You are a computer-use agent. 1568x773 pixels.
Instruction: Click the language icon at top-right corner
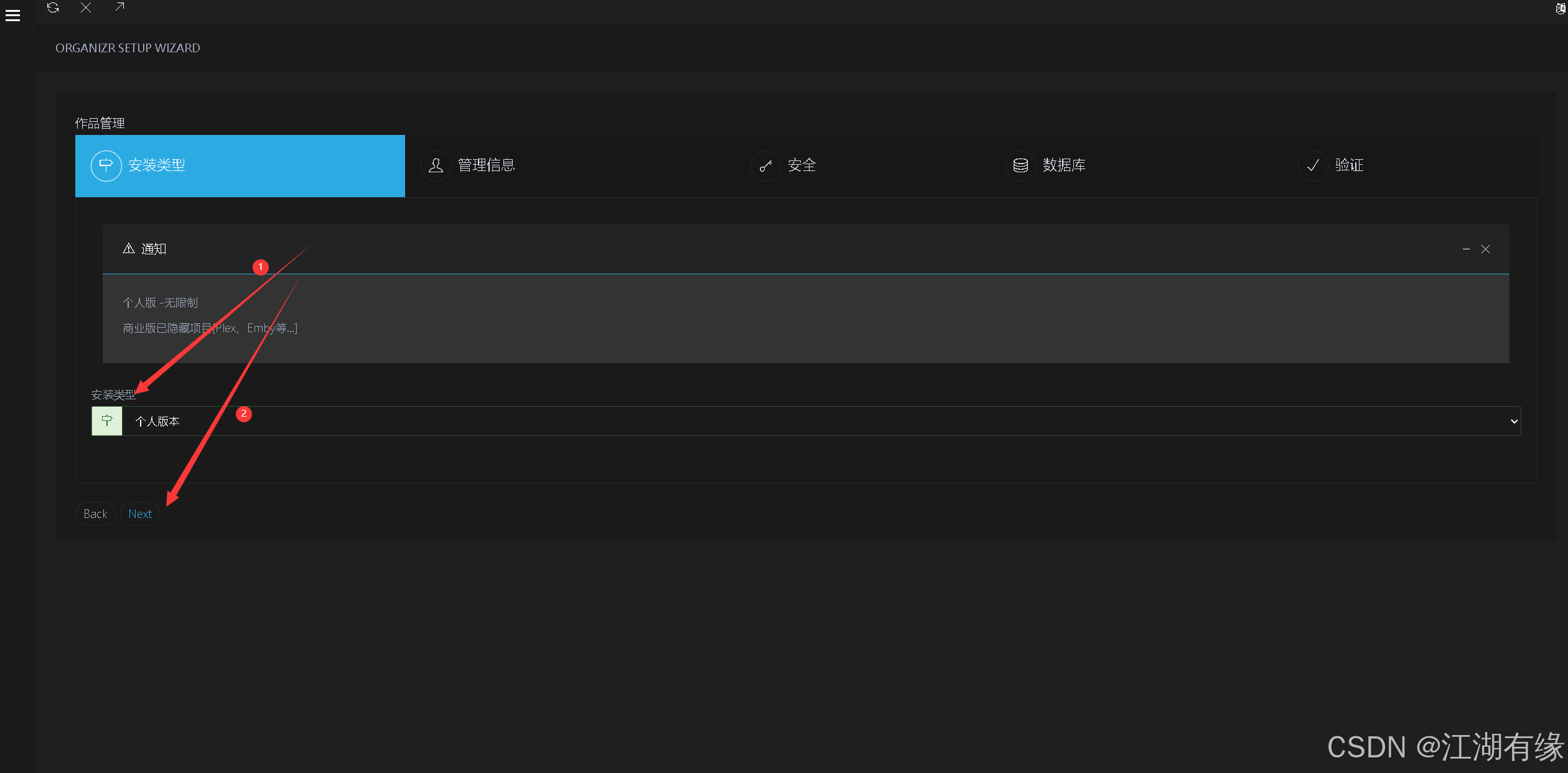[x=1561, y=9]
